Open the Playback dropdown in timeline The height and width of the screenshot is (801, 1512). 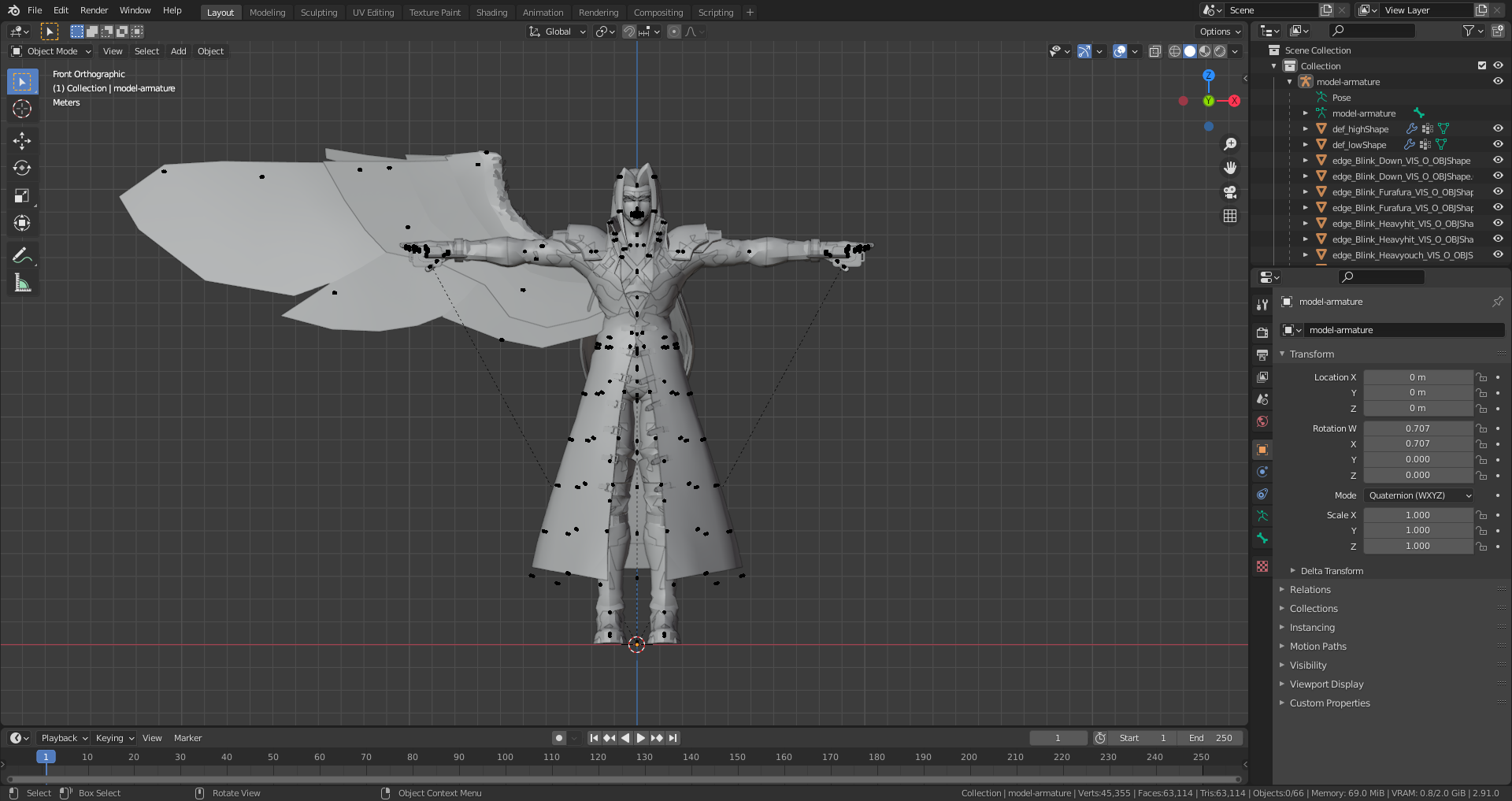pyautogui.click(x=64, y=738)
